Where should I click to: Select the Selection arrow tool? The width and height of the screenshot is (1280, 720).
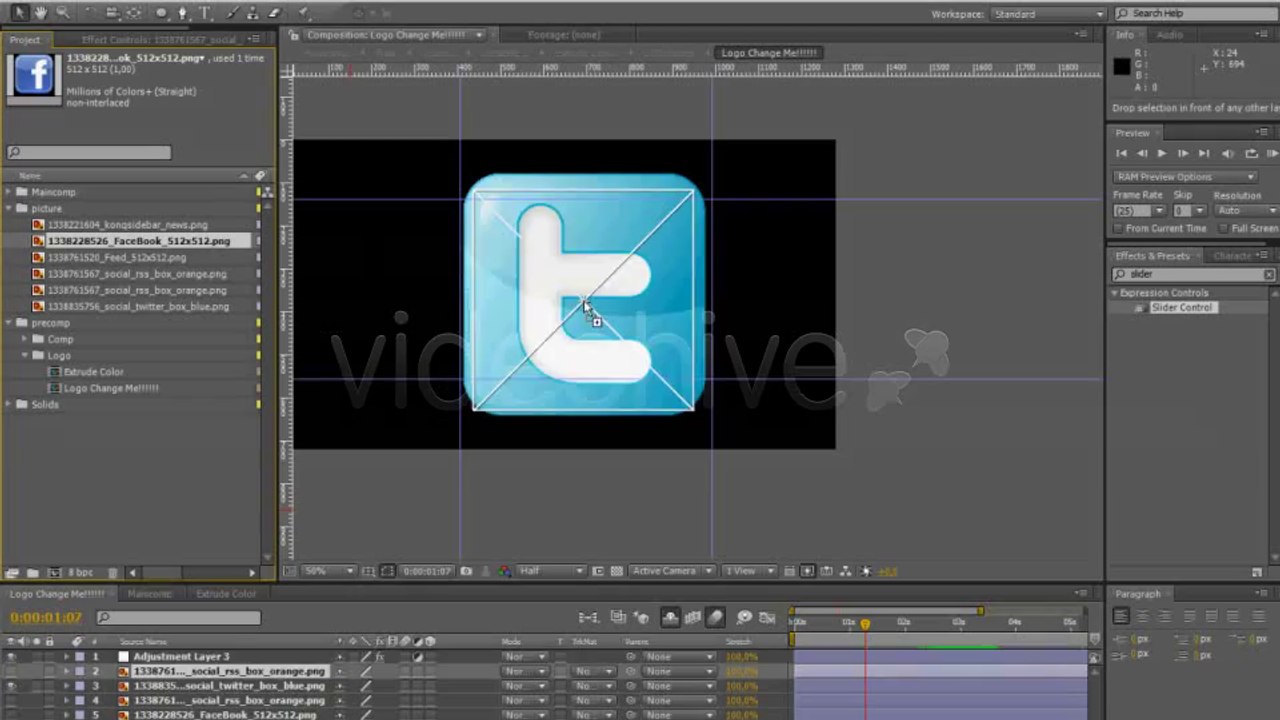(x=19, y=13)
